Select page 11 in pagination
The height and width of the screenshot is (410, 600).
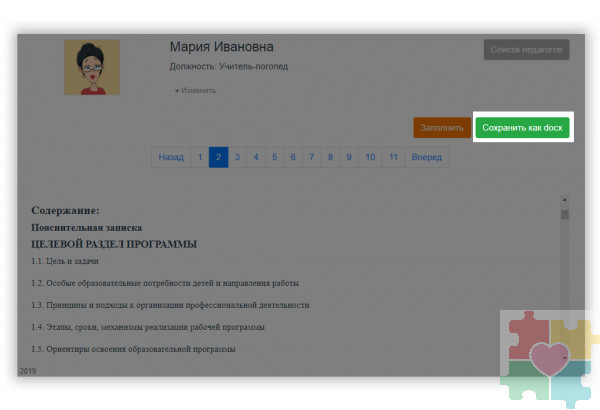pos(394,157)
